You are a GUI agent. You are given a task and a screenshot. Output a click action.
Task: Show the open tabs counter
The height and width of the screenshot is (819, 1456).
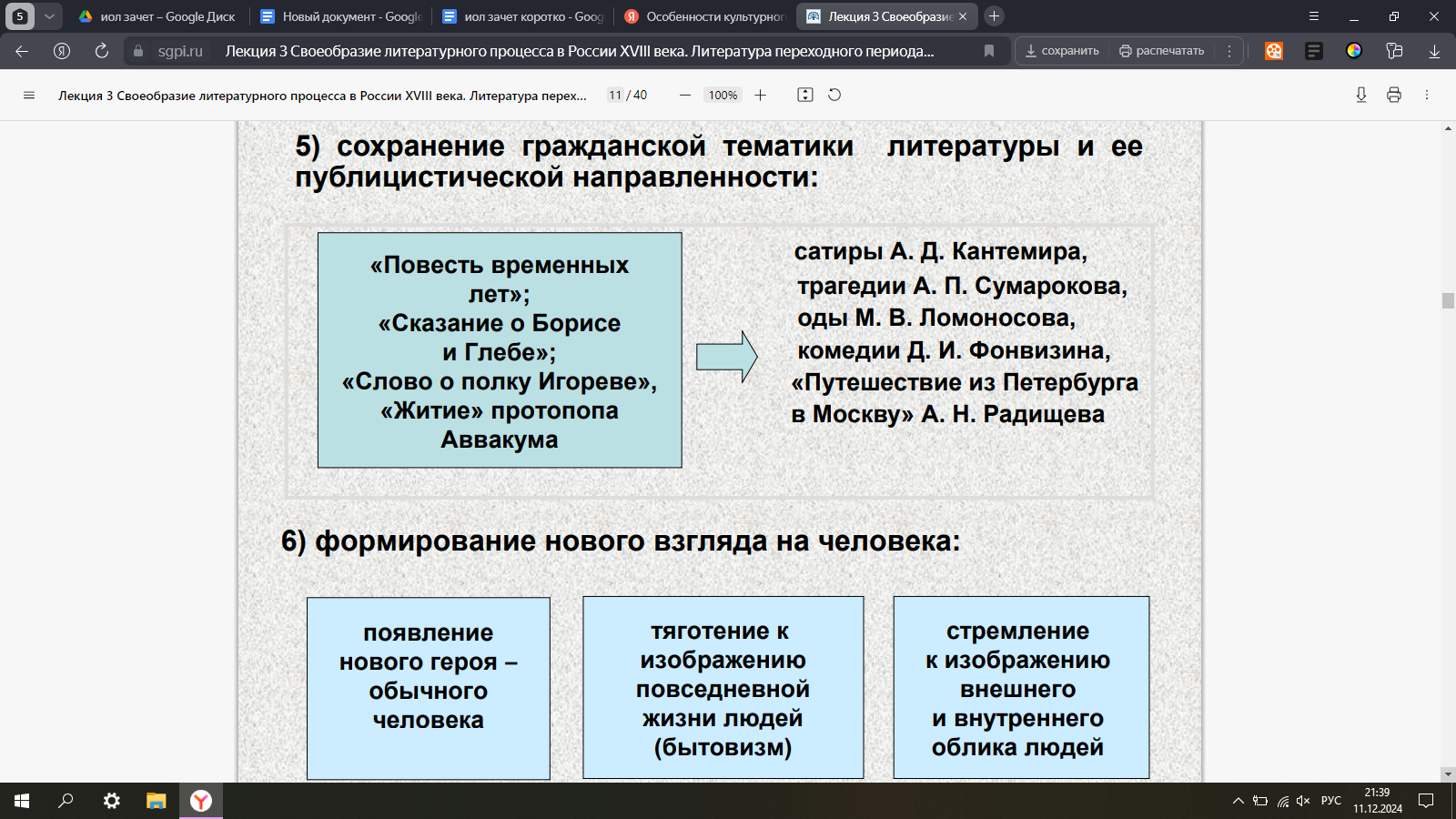coord(19,16)
